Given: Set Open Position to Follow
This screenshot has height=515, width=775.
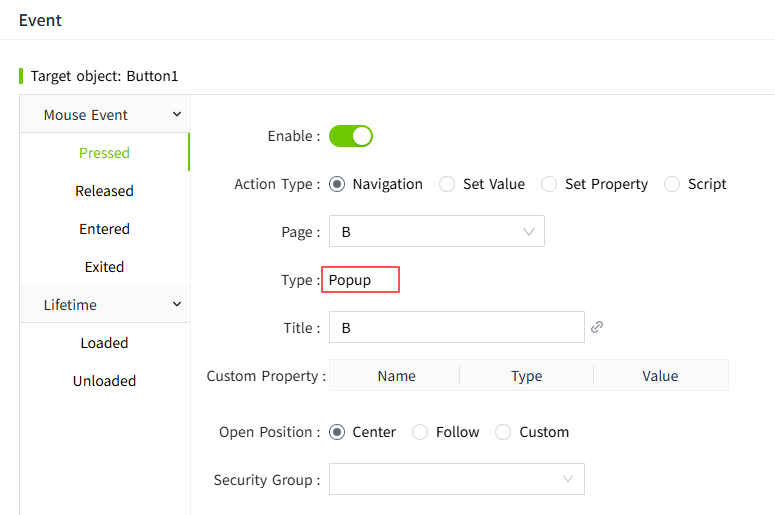Looking at the screenshot, I should (420, 432).
